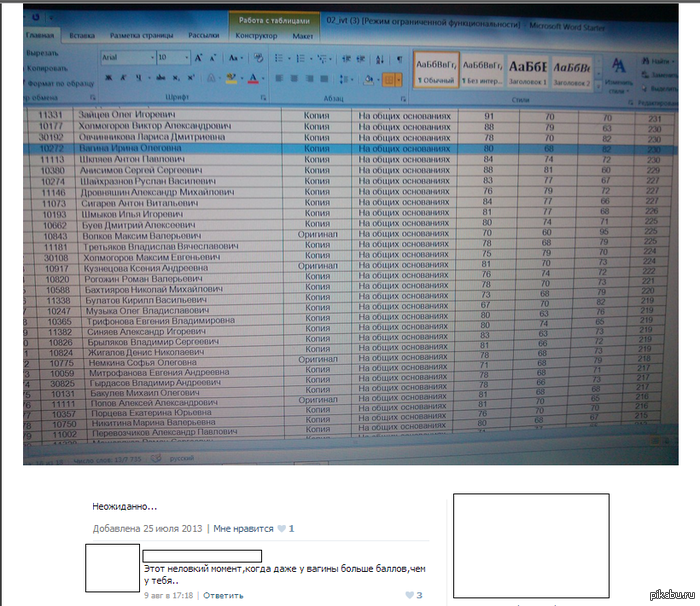700x606 pixels.
Task: Click the grow font size icon
Action: point(199,58)
